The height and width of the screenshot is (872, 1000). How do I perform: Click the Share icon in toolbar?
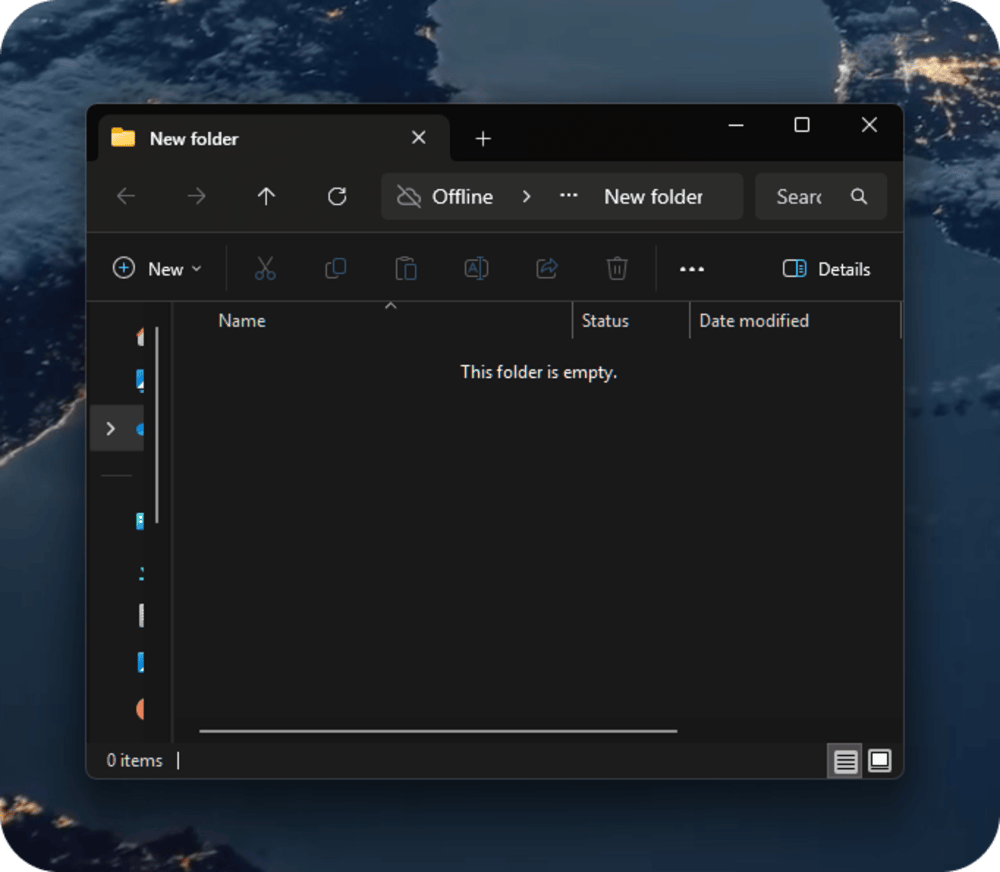coord(547,268)
